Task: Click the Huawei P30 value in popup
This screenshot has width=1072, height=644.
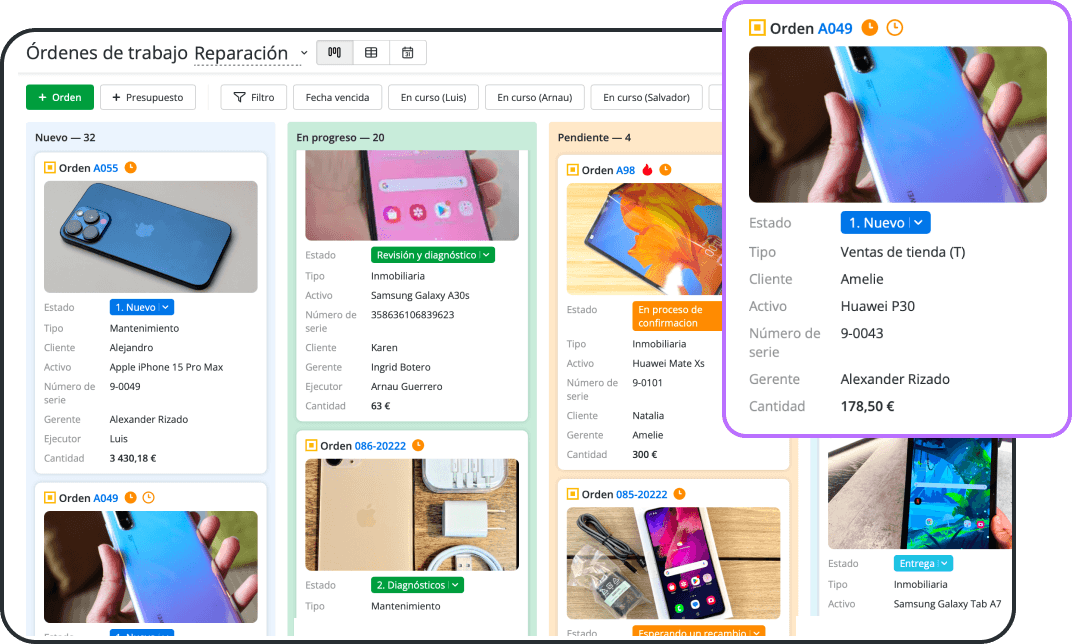Action: point(878,306)
